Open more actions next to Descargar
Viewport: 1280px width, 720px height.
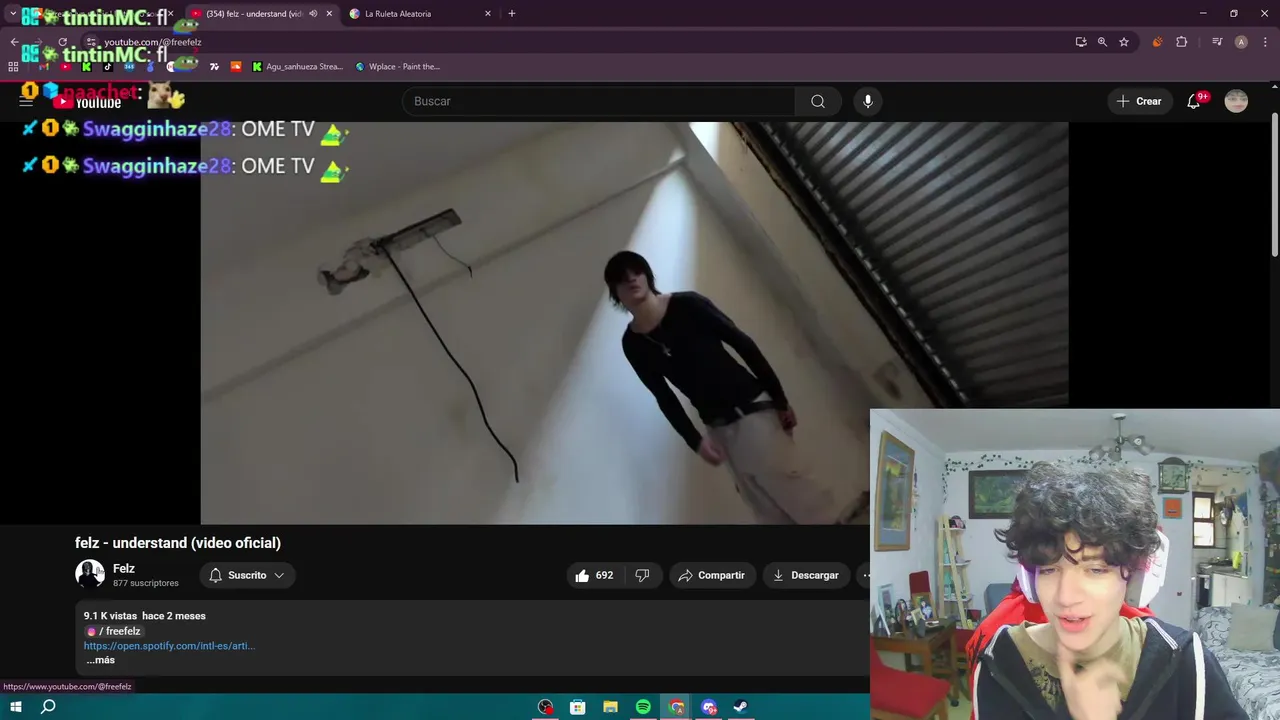pos(866,575)
